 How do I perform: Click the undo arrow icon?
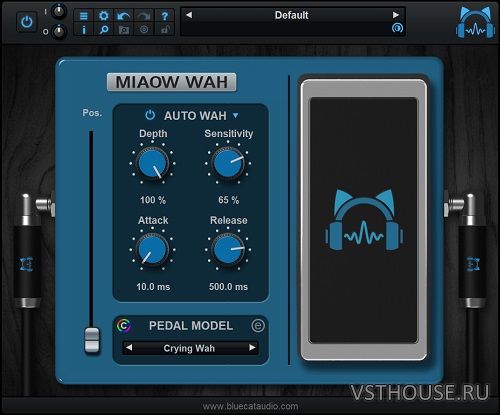[x=124, y=16]
